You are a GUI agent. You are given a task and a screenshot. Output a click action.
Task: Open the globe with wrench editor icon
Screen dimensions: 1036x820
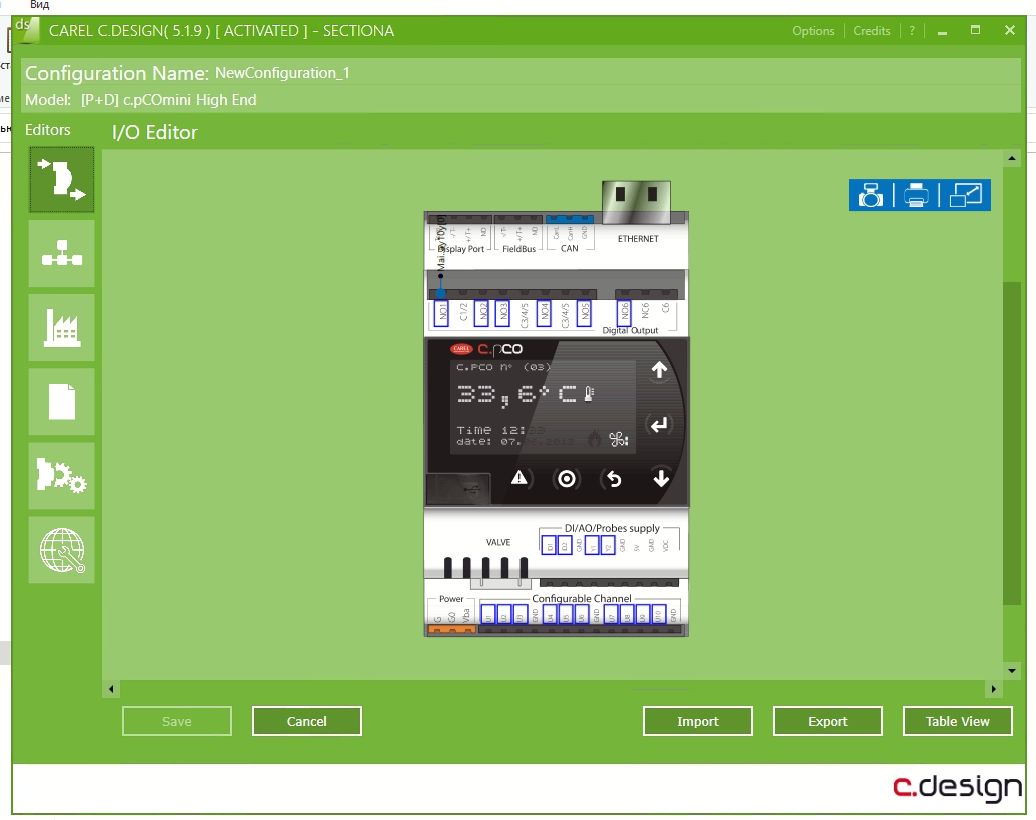click(61, 550)
